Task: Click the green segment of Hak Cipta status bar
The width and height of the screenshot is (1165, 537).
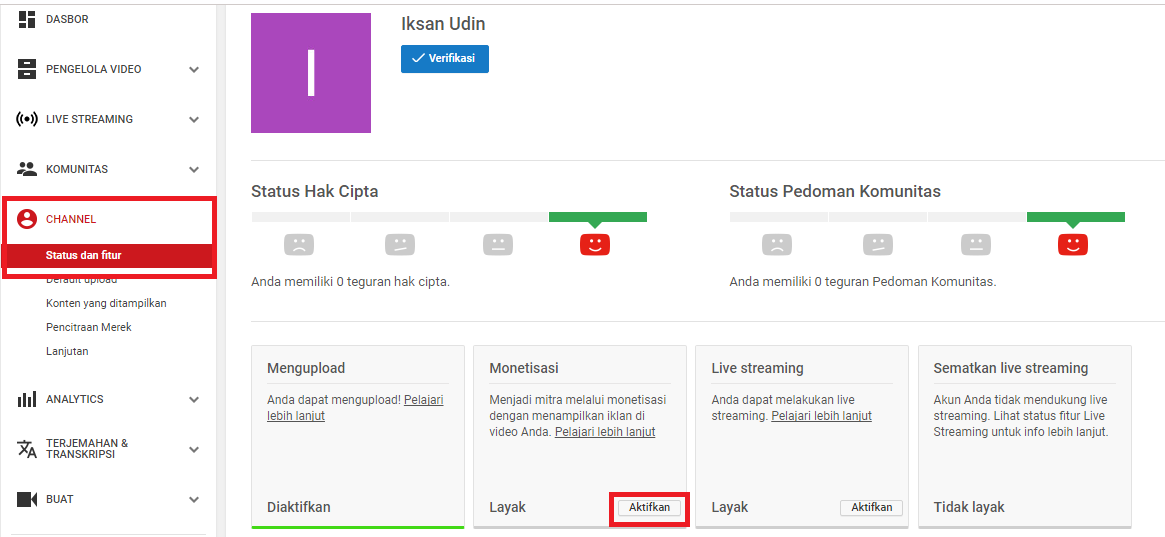Action: 598,217
